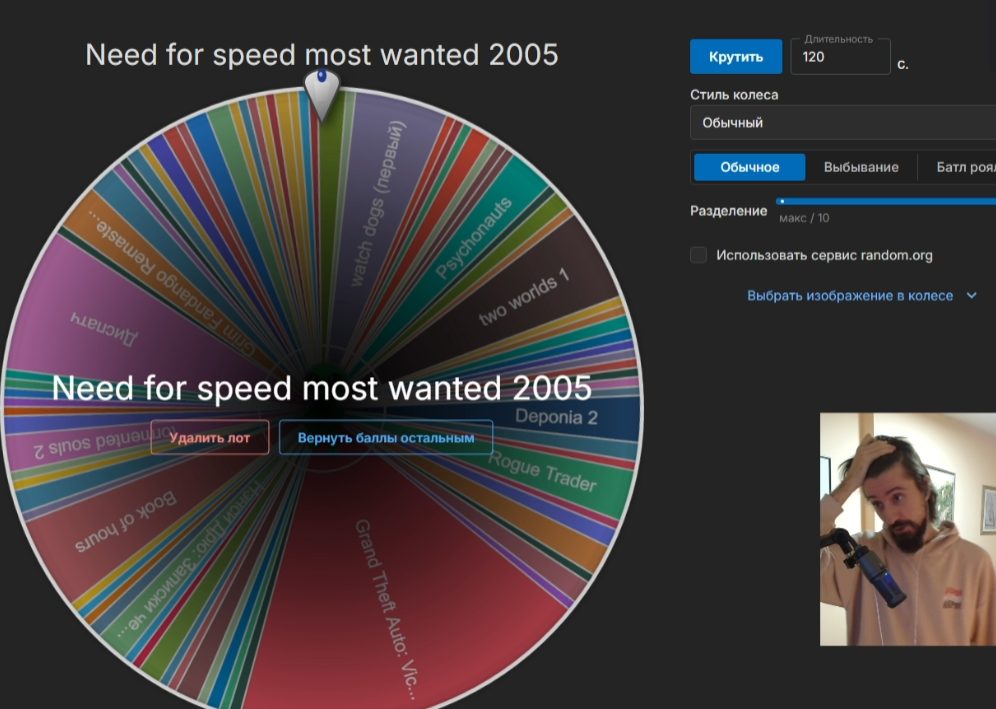Click the Need for speed title above wheel
996x709 pixels.
(x=321, y=55)
